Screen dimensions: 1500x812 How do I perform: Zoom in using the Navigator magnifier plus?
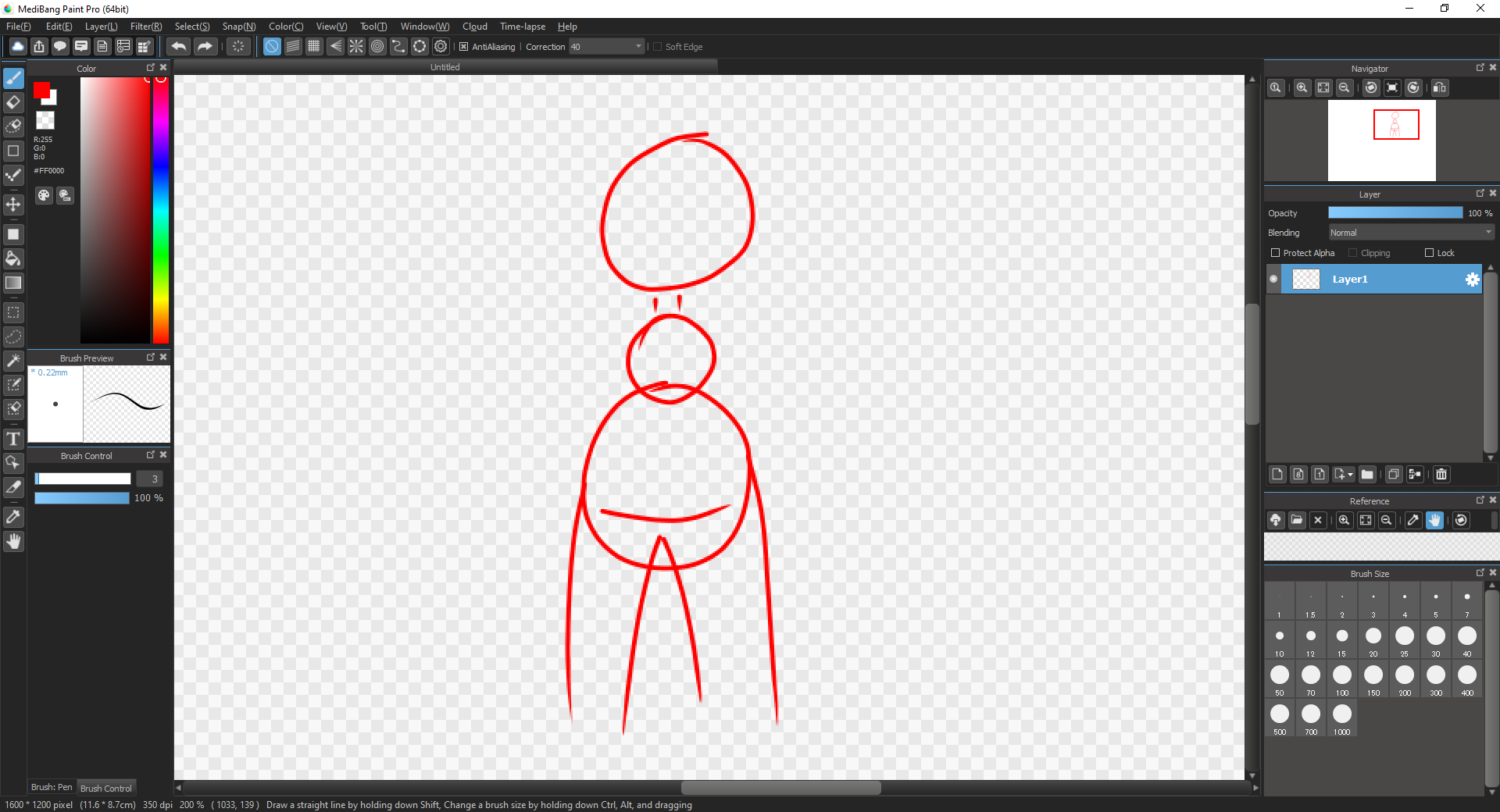point(1302,87)
